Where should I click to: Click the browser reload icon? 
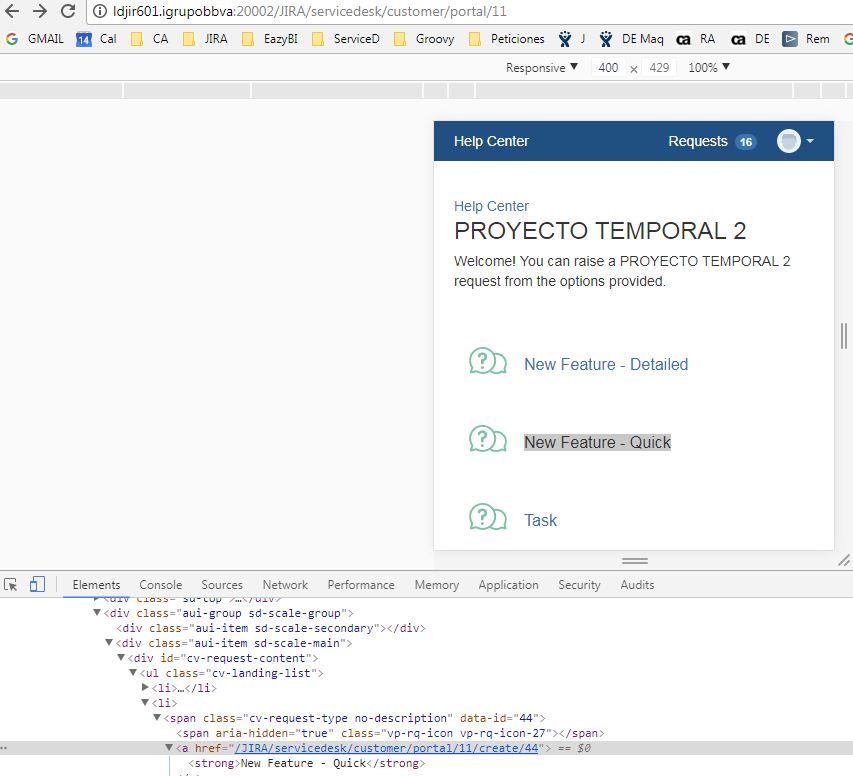click(x=68, y=11)
